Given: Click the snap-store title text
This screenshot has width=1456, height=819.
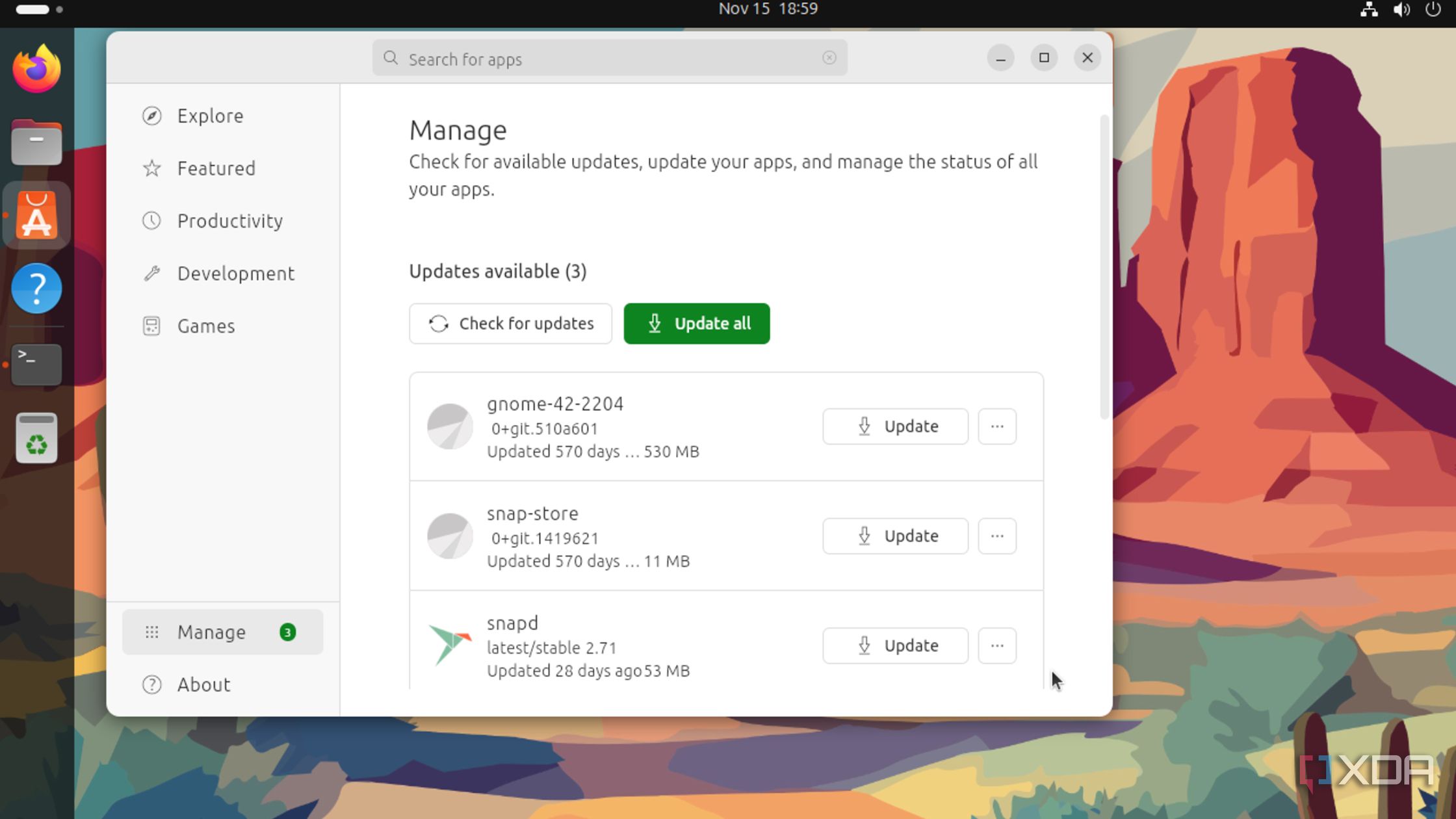Looking at the screenshot, I should coord(532,513).
